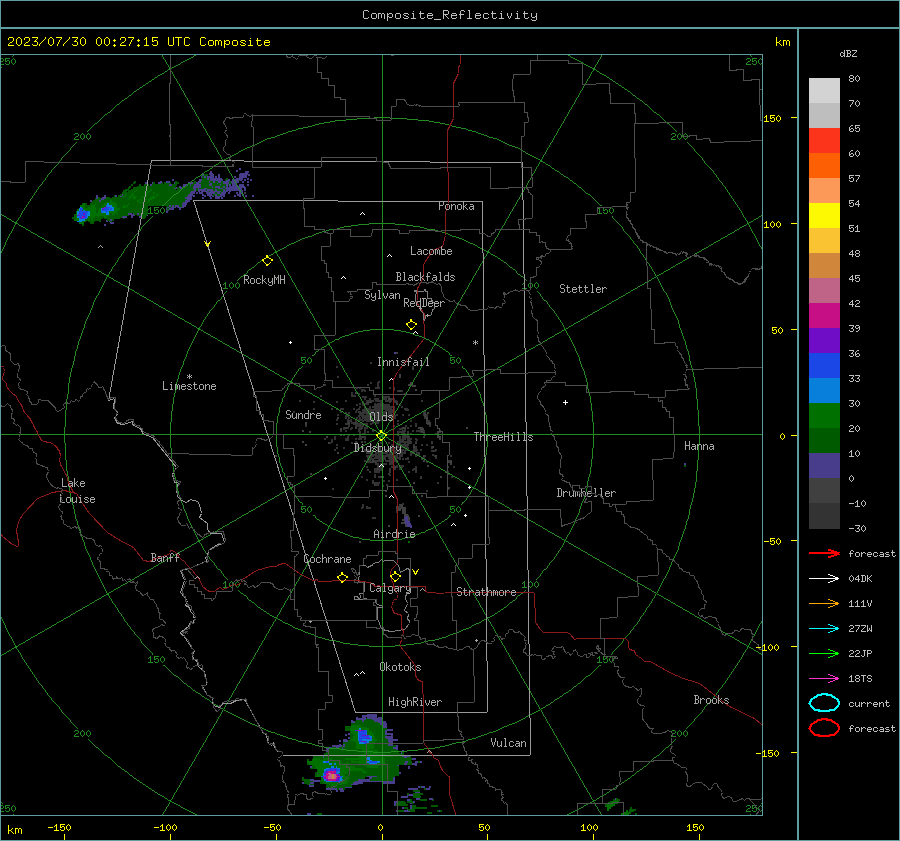Click the ThreeHills label
Screen dimensions: 900x841
(x=503, y=437)
